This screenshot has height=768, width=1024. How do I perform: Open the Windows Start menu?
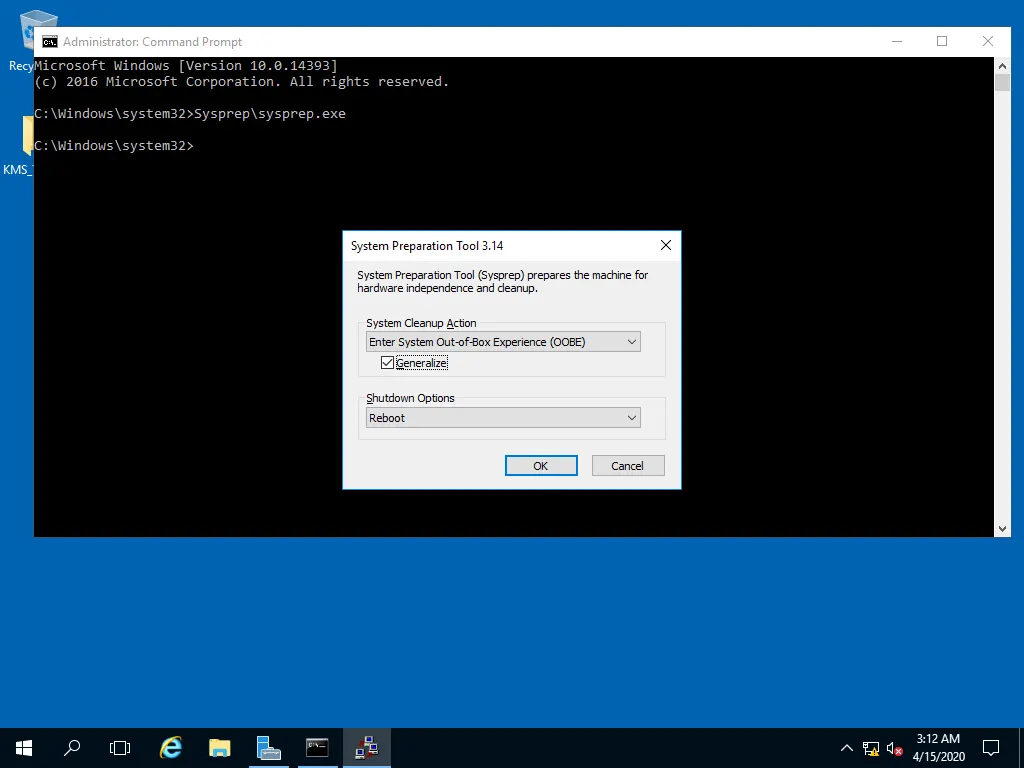pyautogui.click(x=24, y=748)
